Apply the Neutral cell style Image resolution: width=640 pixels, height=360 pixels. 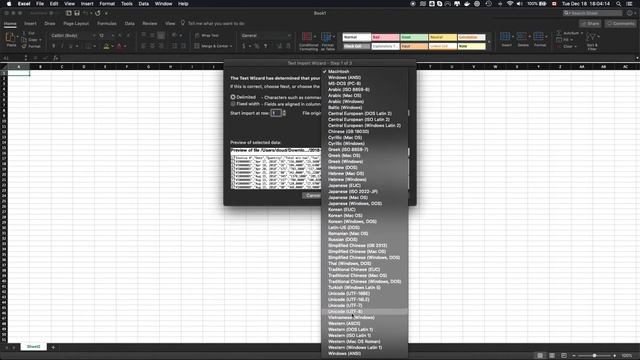click(x=442, y=37)
